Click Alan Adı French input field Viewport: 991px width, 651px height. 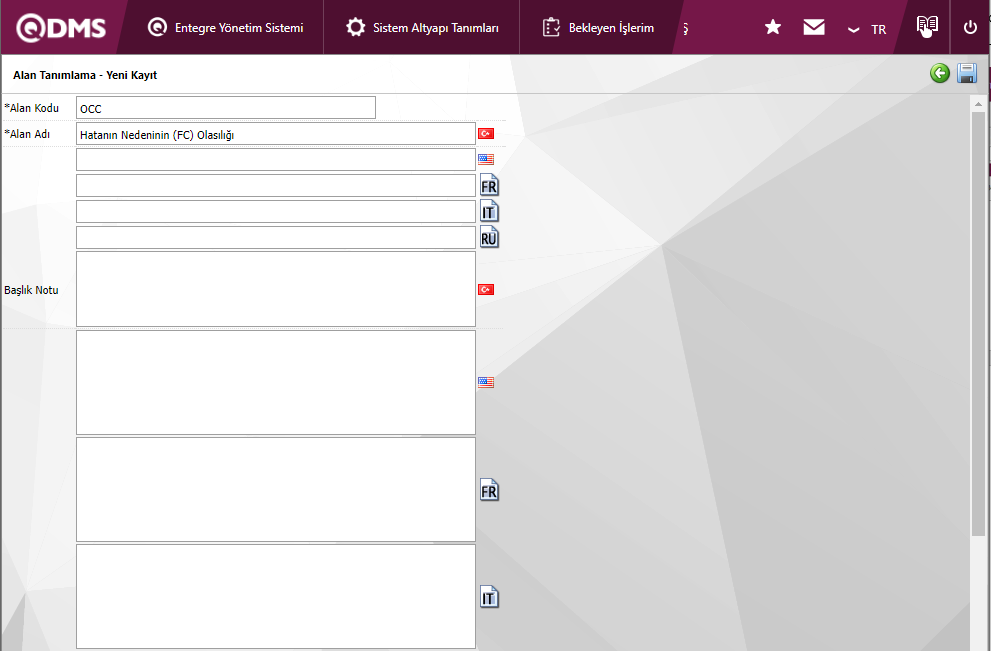(276, 185)
